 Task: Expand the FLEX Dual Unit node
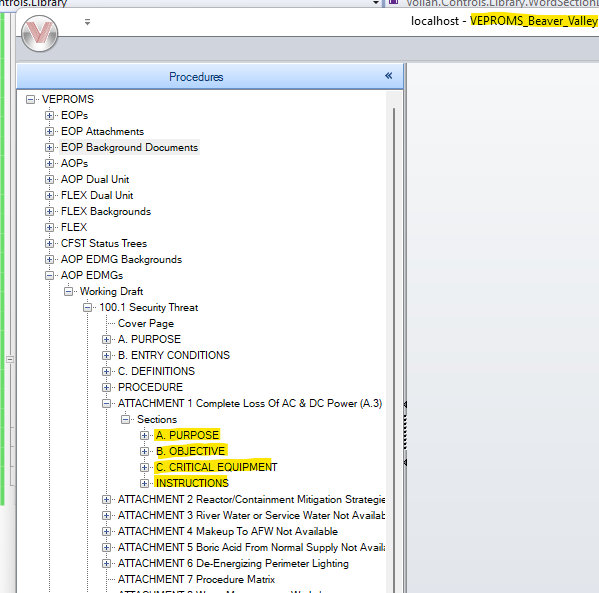[x=49, y=196]
